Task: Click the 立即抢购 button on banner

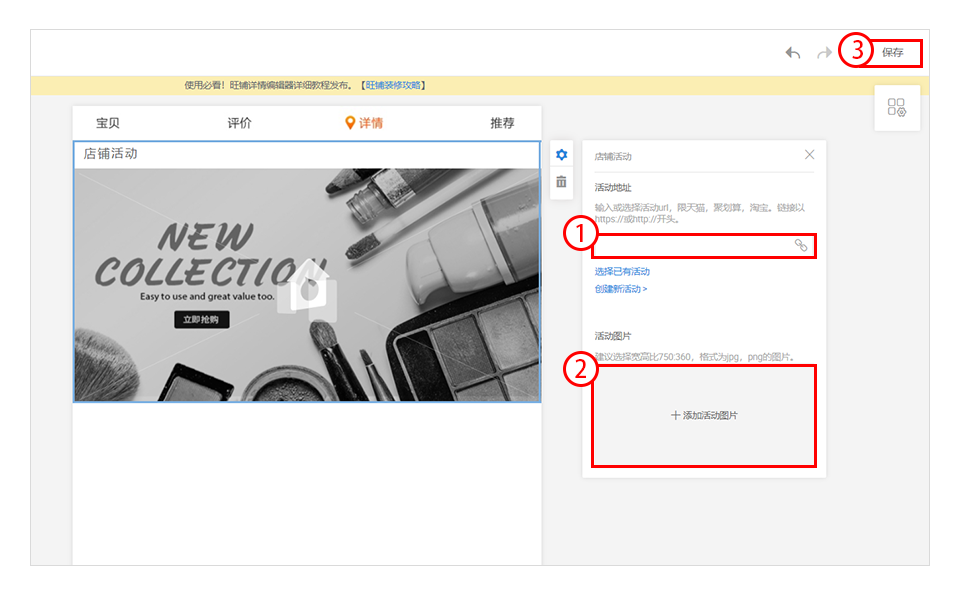Action: click(x=202, y=320)
